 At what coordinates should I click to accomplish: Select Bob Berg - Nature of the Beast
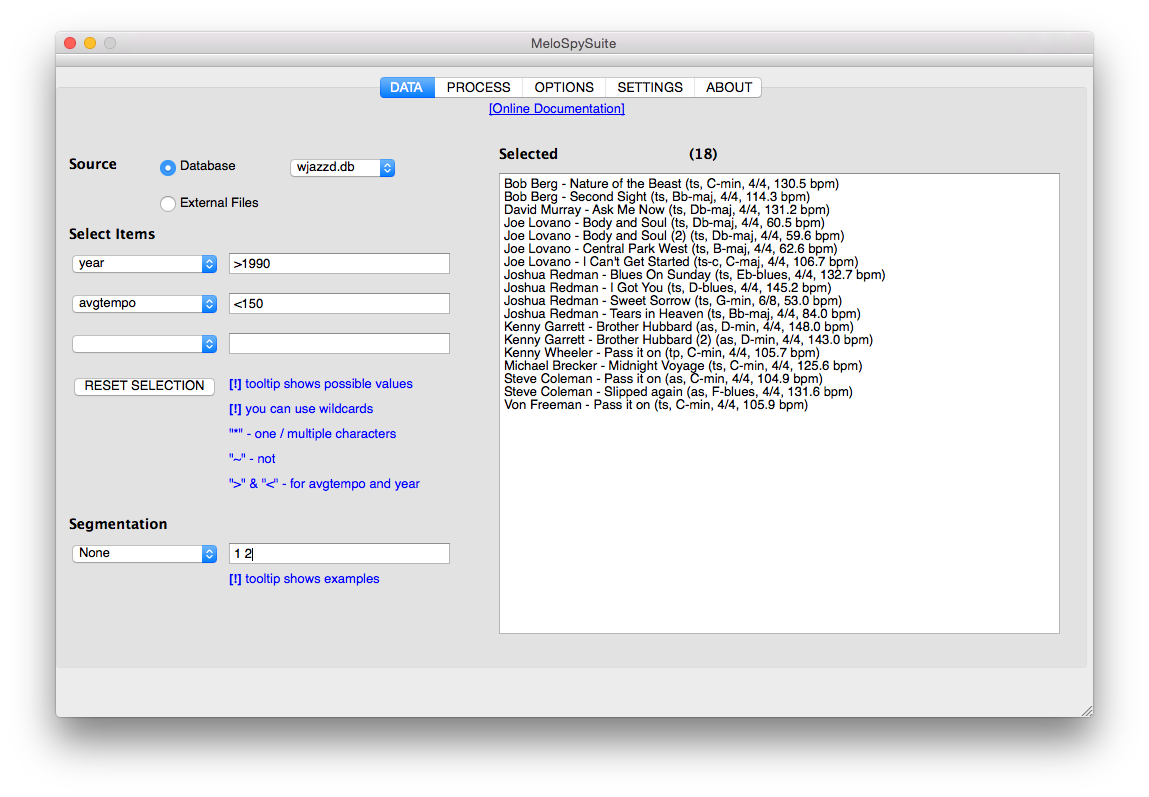671,184
